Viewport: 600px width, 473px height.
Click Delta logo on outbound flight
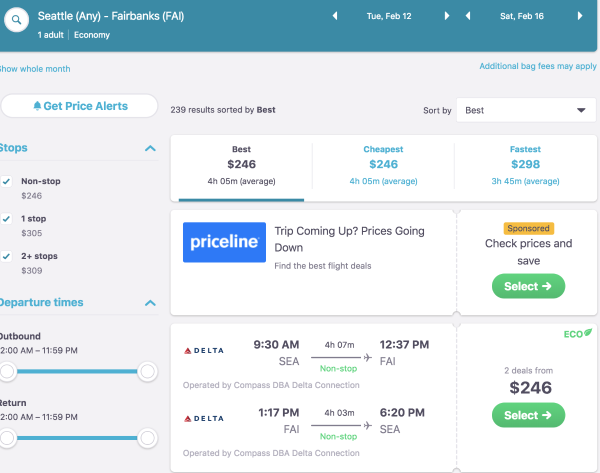coord(204,351)
